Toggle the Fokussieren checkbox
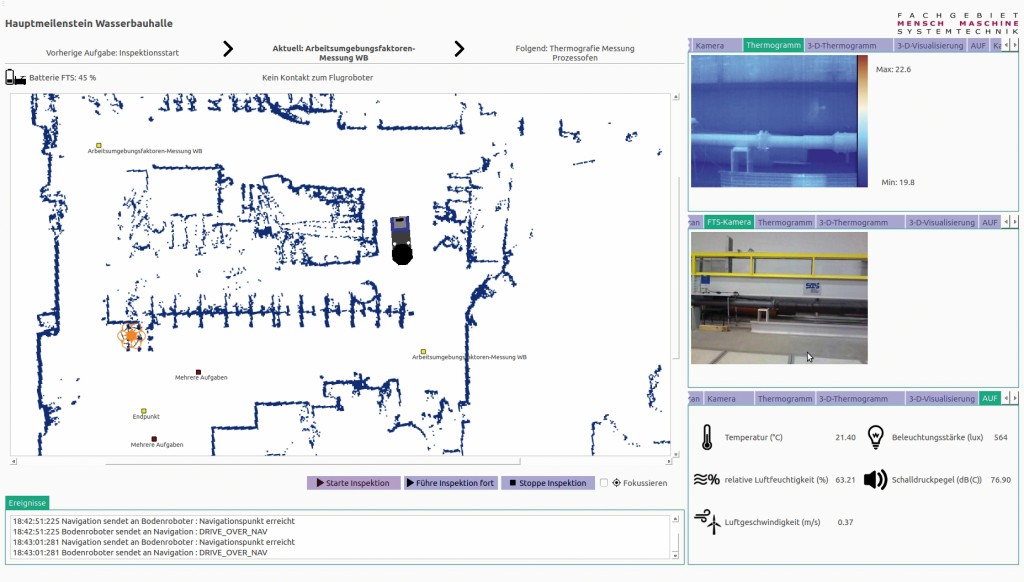Viewport: 1024px width, 582px height. (x=604, y=483)
